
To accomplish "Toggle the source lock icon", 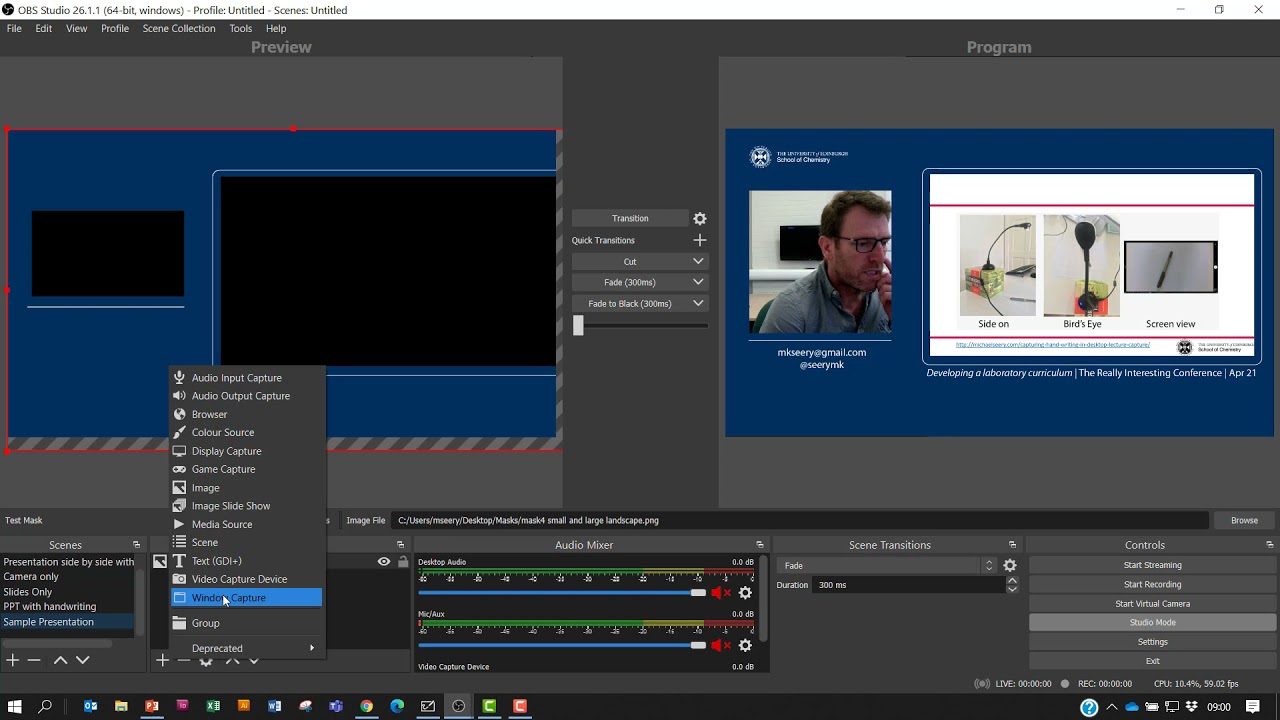I will [403, 562].
